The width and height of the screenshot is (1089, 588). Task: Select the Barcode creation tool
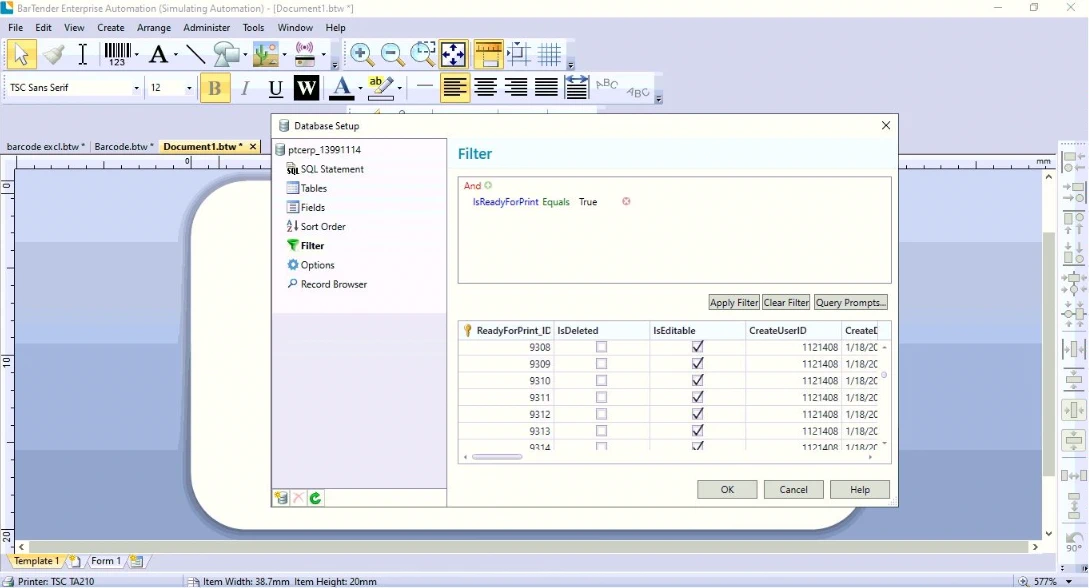pos(117,54)
